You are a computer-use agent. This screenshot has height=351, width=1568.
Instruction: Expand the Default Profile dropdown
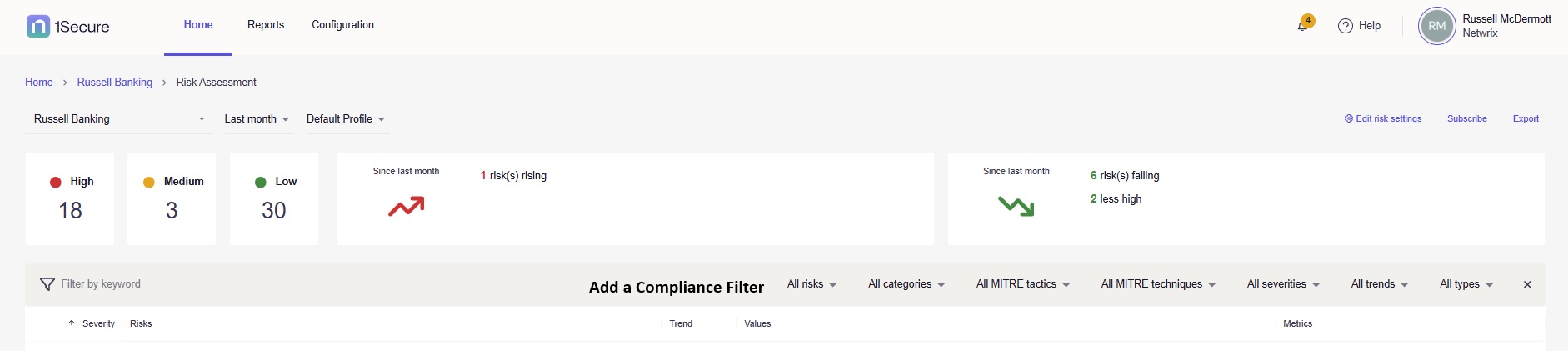pos(346,119)
